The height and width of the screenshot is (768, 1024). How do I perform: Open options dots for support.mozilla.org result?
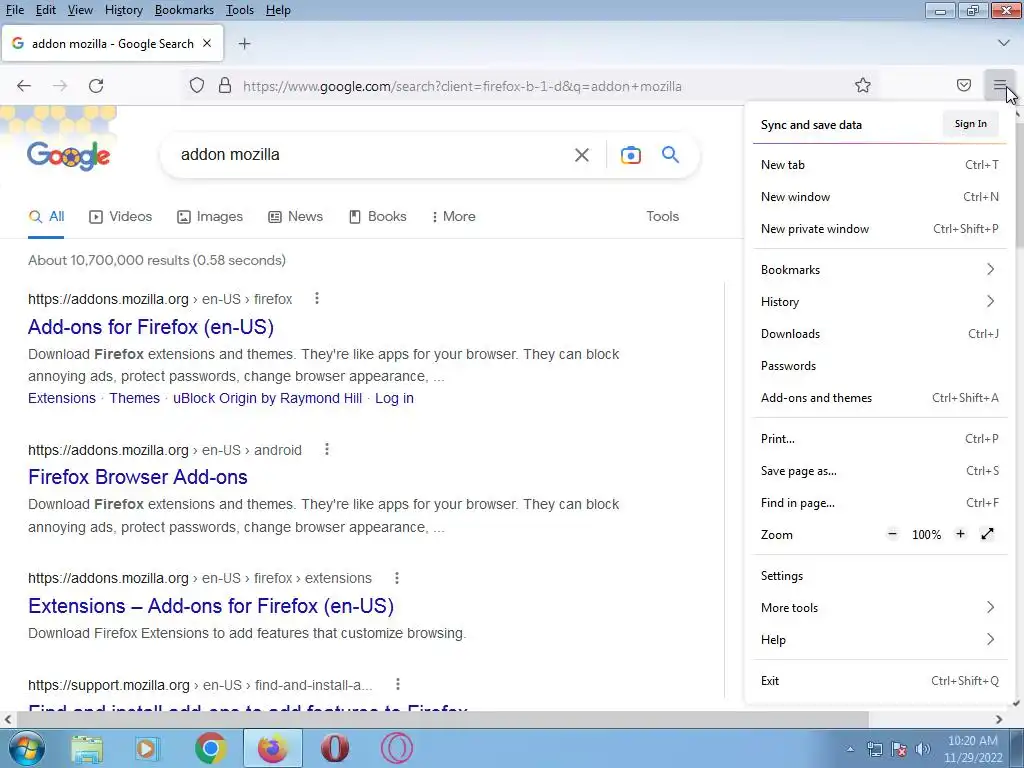point(398,684)
